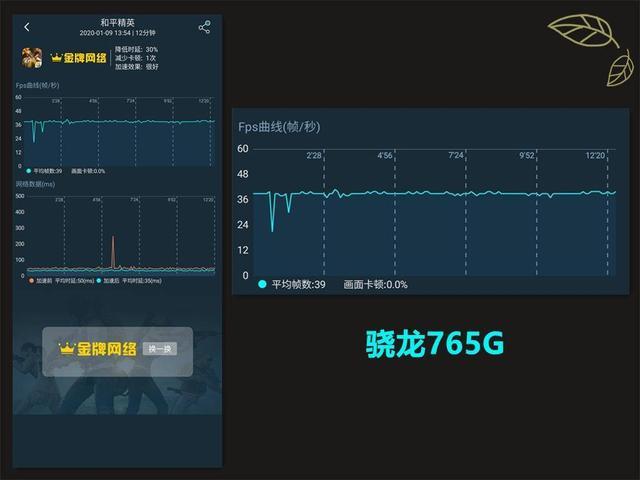This screenshot has height=480, width=640.
Task: Click the 9'52 time marker in enlarged chart
Action: tap(527, 156)
